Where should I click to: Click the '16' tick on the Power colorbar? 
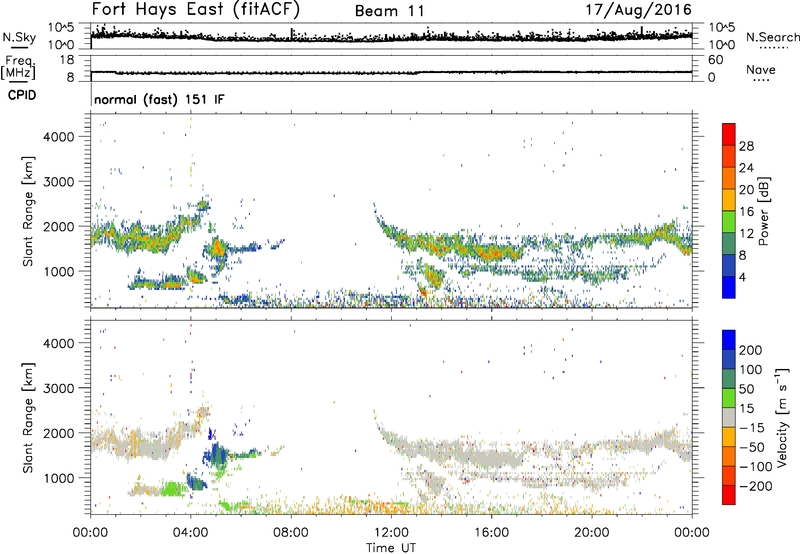[x=746, y=212]
